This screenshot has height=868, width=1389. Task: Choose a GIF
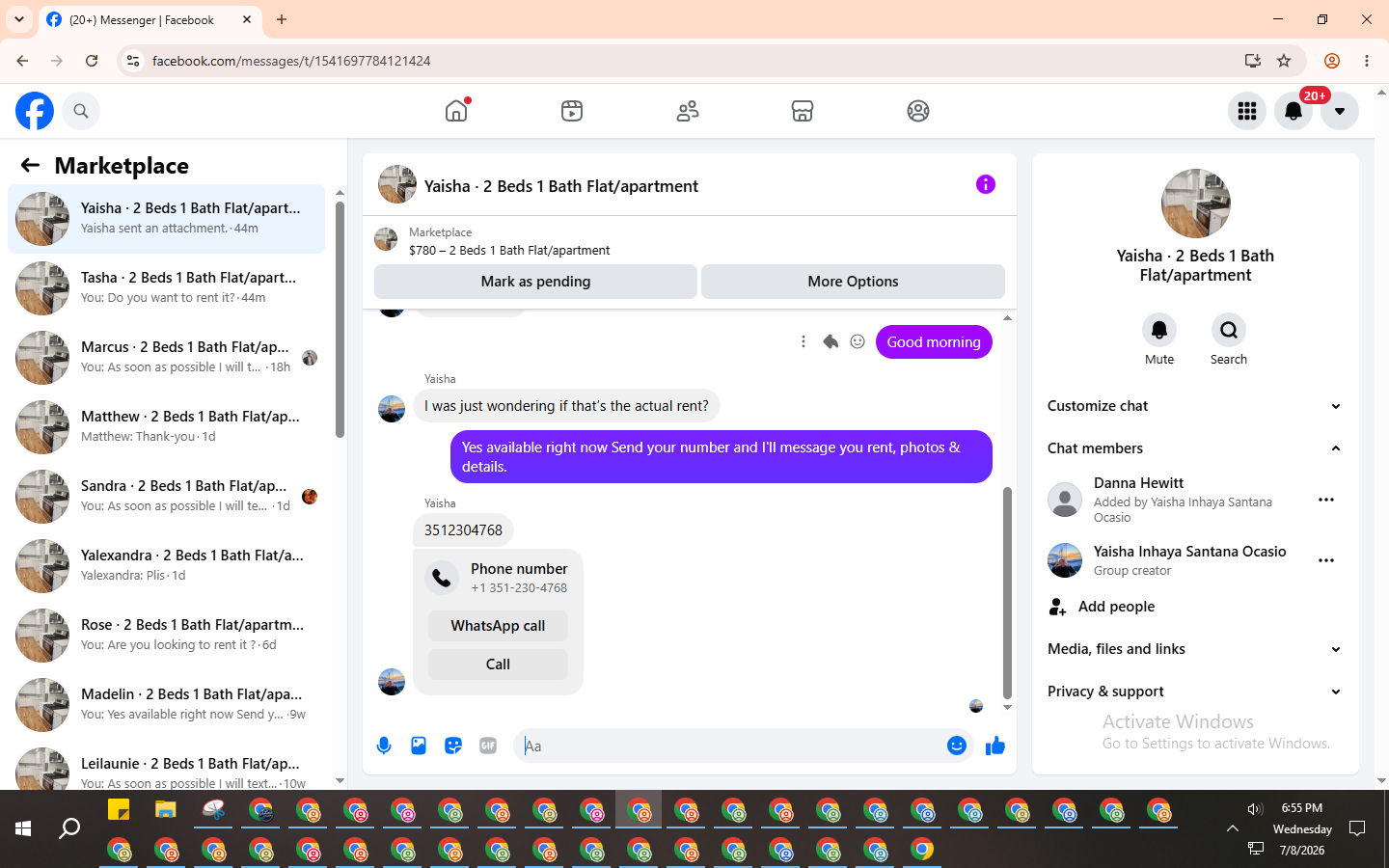[x=488, y=746]
